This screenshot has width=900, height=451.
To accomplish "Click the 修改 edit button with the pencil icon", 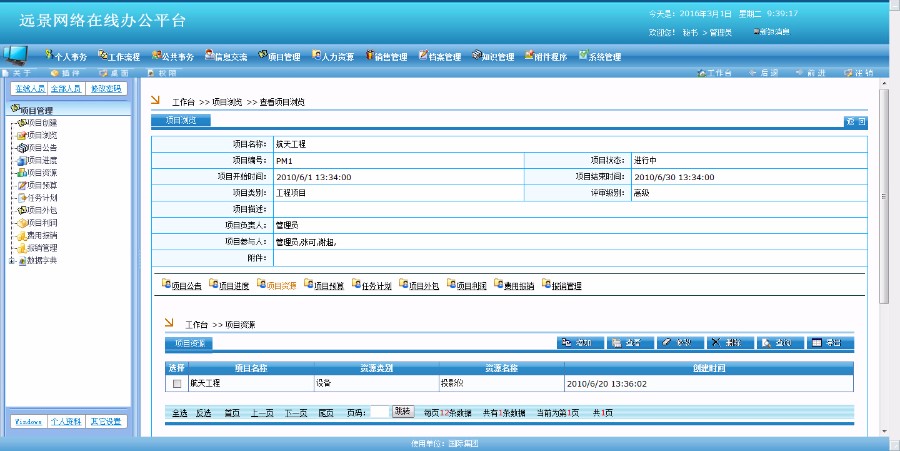I will (x=680, y=343).
